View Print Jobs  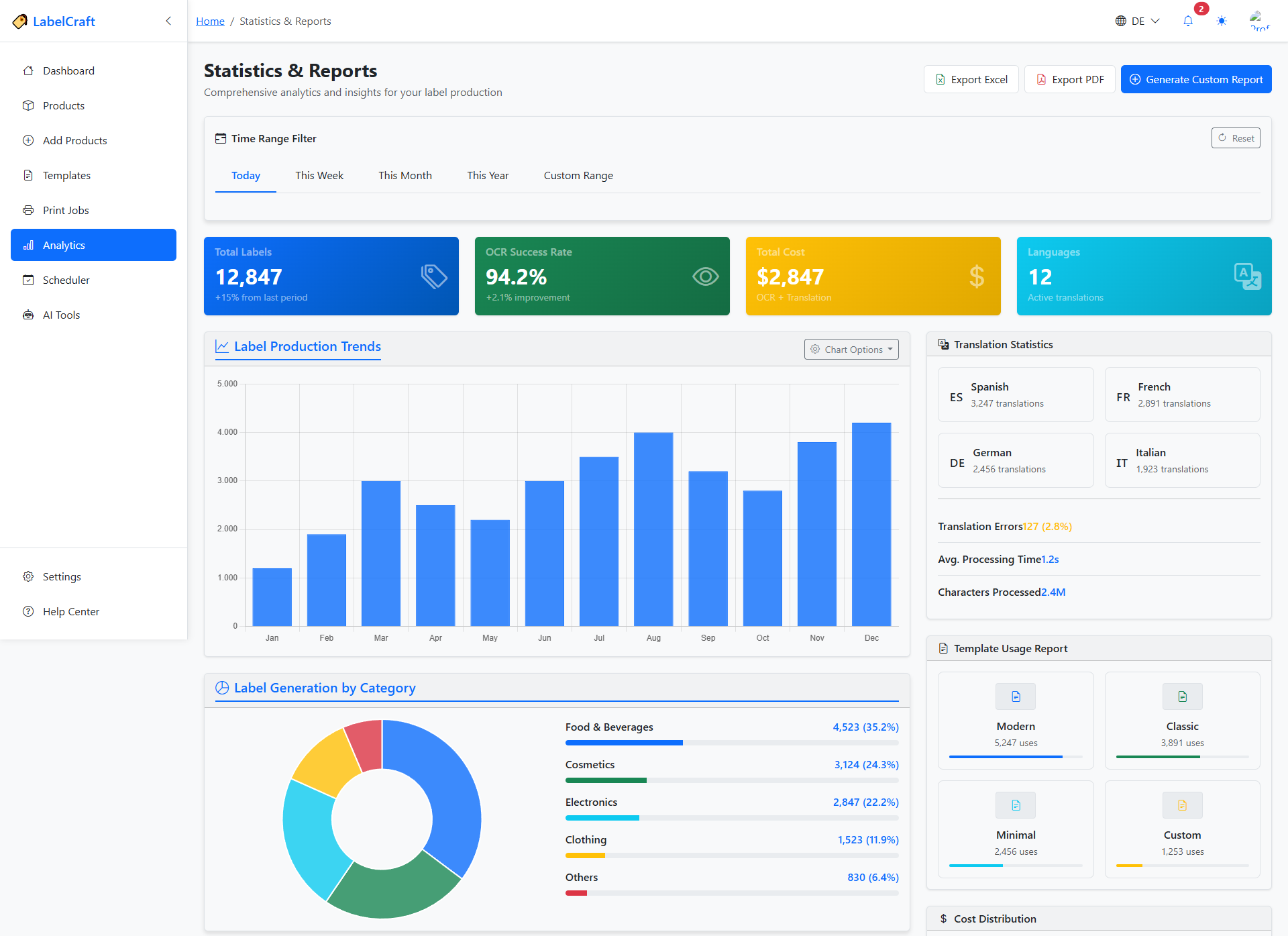[x=65, y=210]
